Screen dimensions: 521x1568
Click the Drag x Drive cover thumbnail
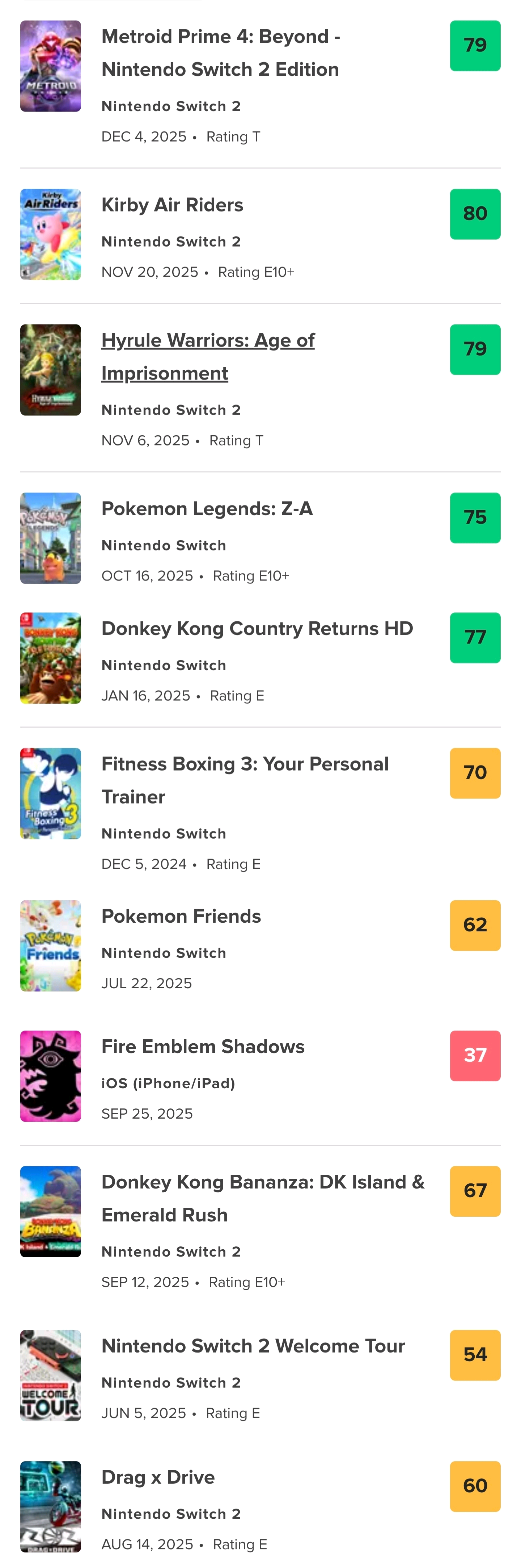50,1506
